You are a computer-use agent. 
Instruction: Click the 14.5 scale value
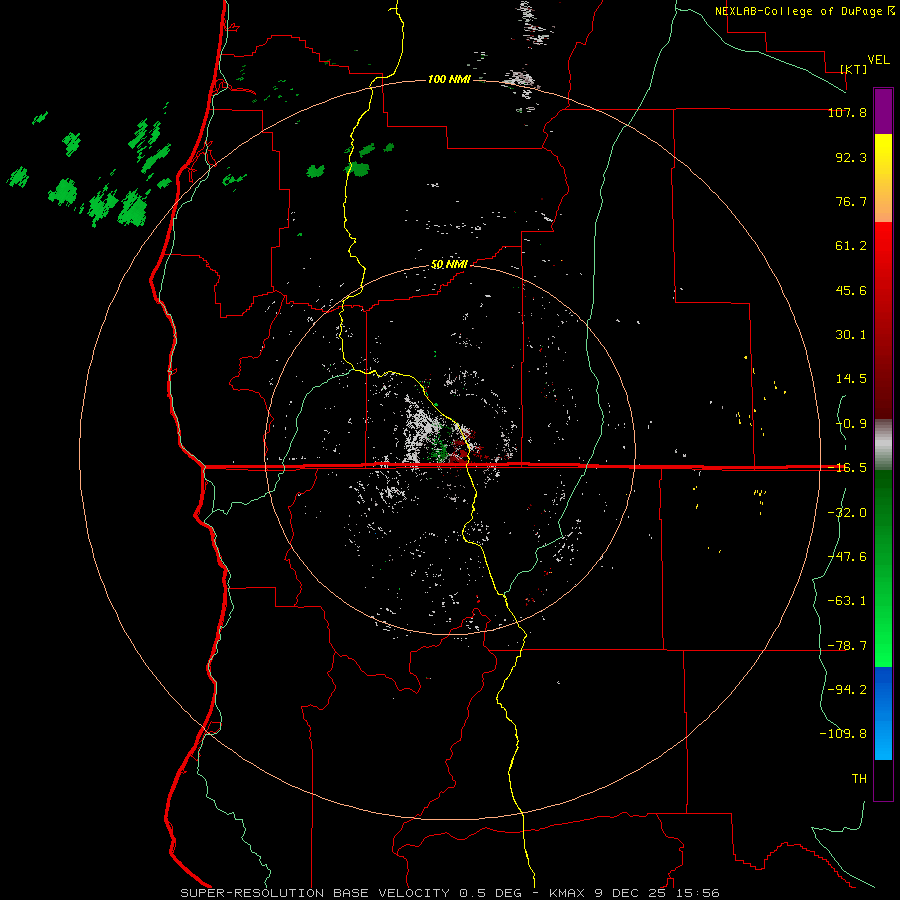pos(851,379)
